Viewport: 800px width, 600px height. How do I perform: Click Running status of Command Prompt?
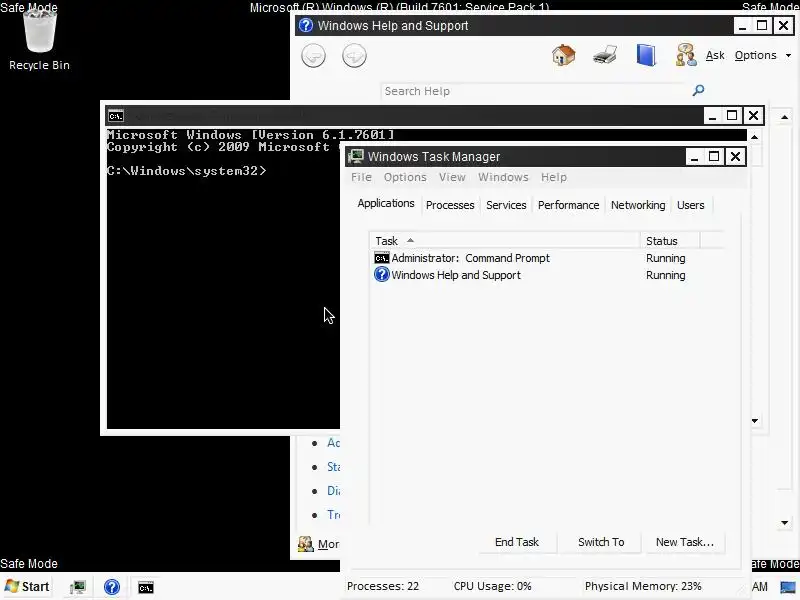[665, 258]
